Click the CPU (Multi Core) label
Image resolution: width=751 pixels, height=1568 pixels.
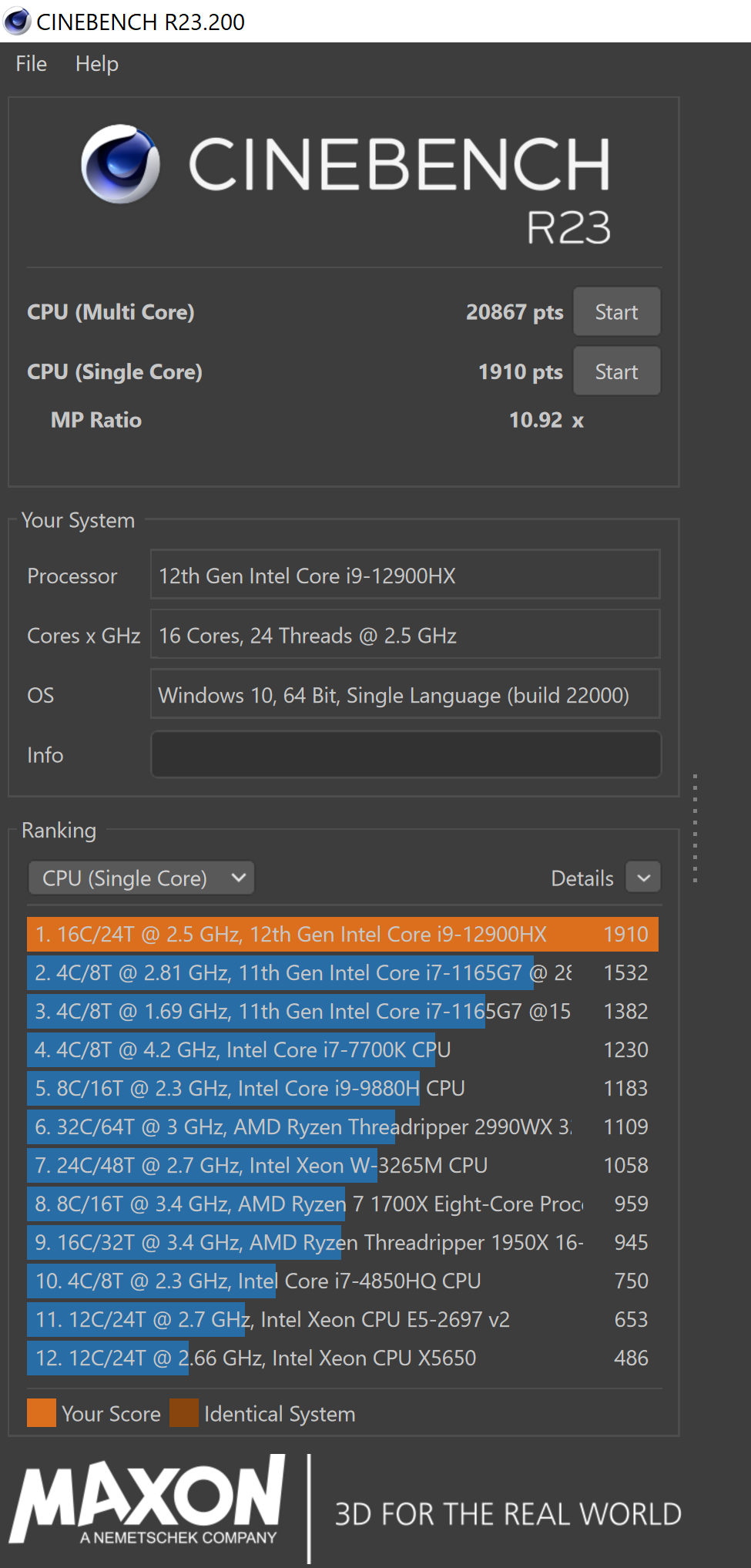pyautogui.click(x=111, y=312)
